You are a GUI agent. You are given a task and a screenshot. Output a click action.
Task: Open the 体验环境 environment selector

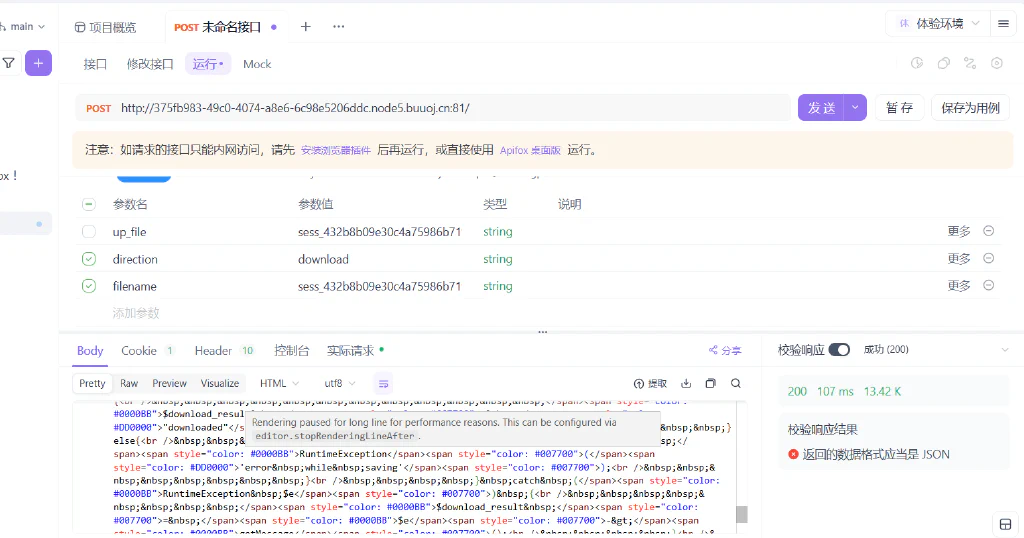[940, 24]
